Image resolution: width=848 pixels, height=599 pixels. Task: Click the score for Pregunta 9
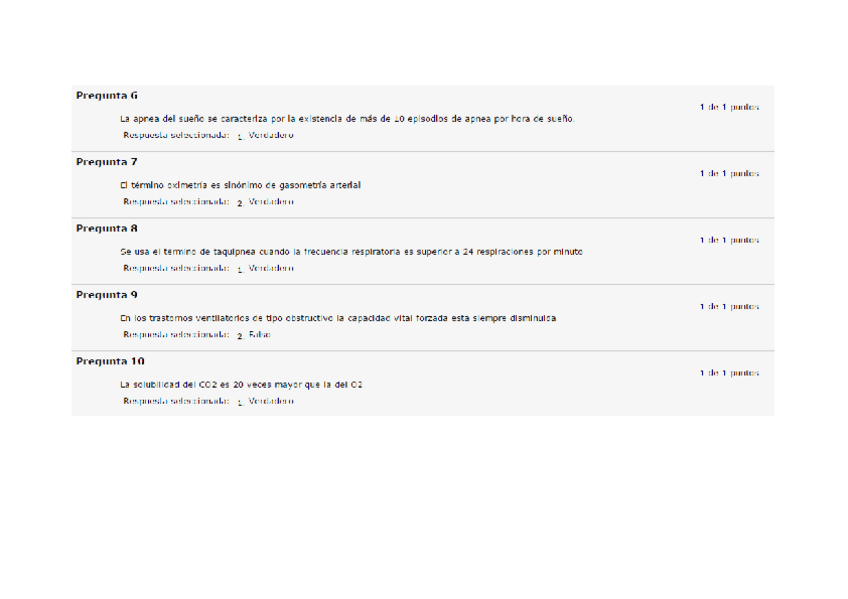click(x=730, y=307)
